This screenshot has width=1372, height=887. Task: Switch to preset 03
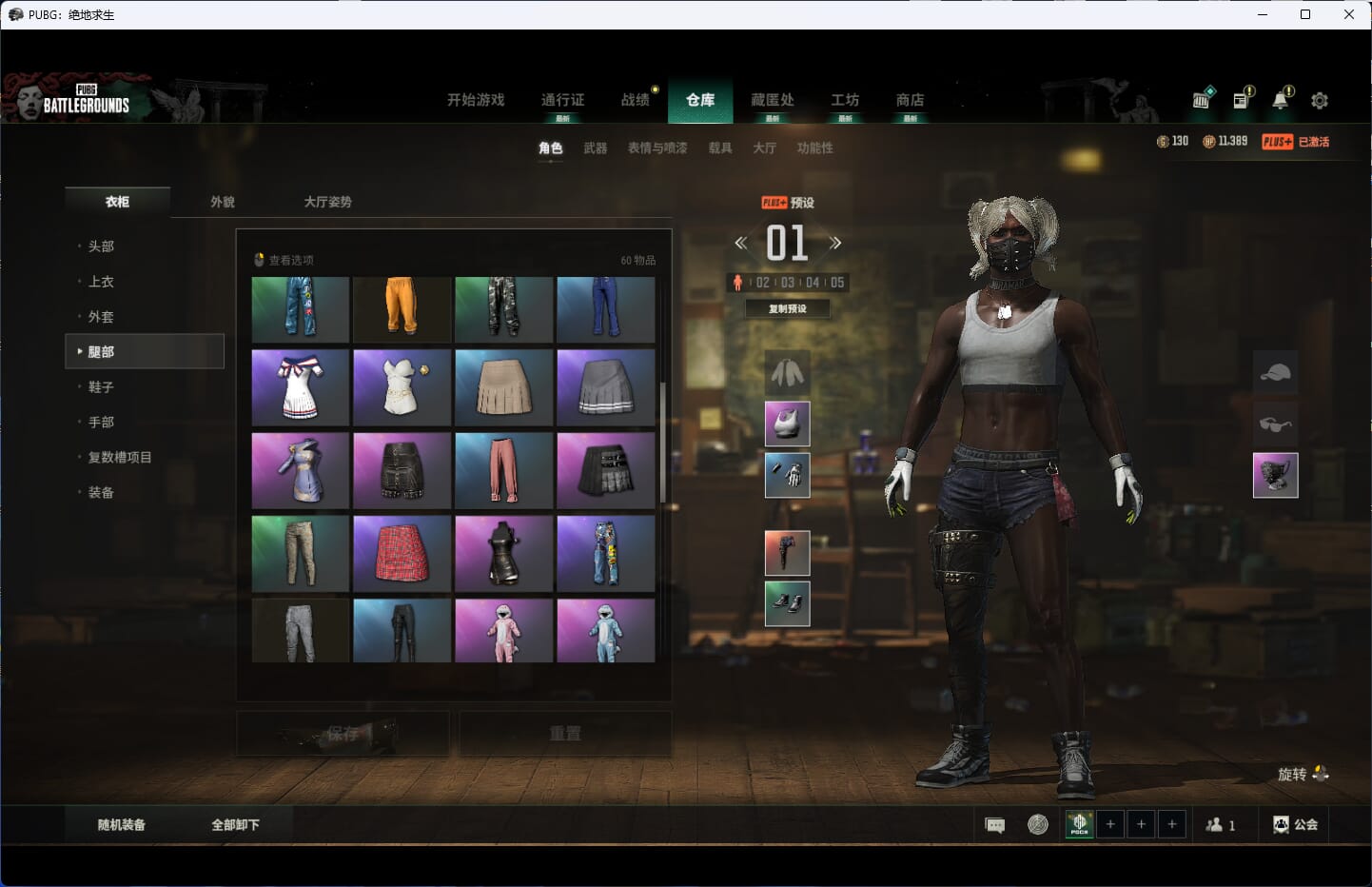pyautogui.click(x=788, y=283)
